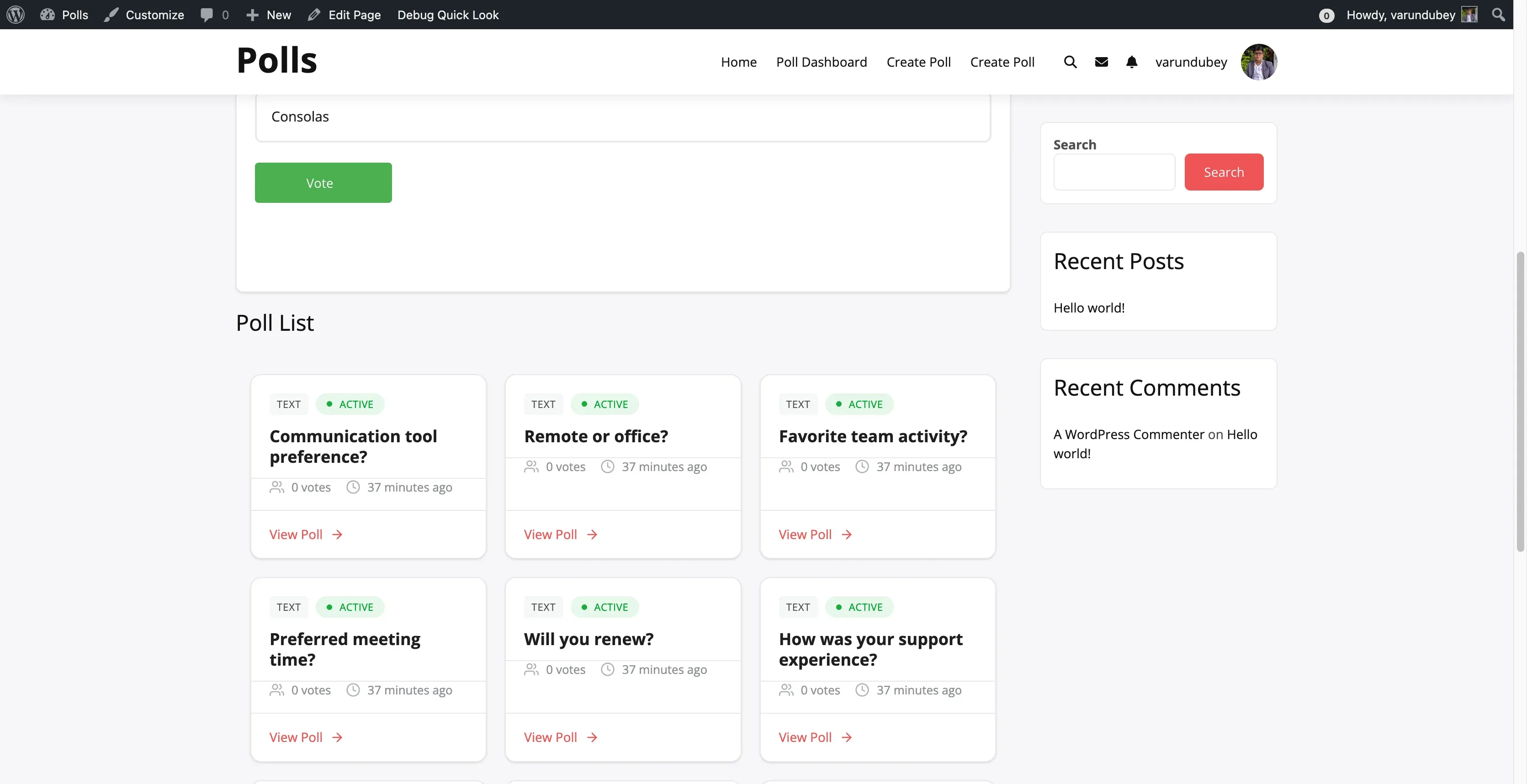Screen dimensions: 1527x784
Task: Click varundubey username in site header
Action: coord(1191,62)
